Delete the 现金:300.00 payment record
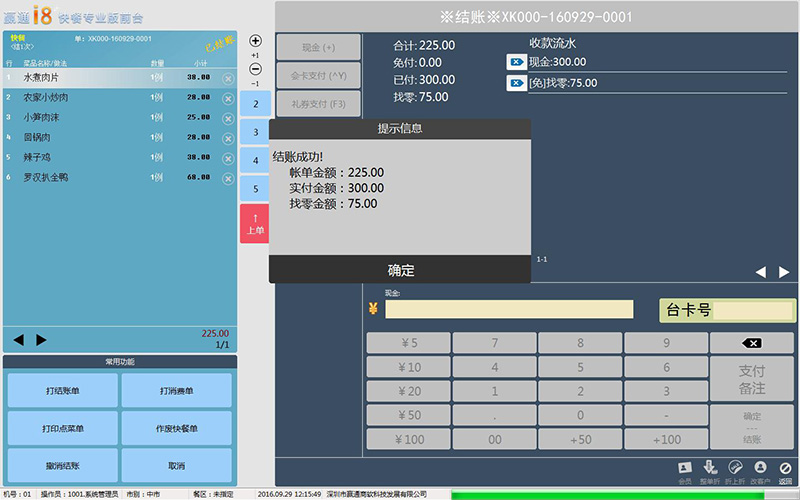 click(516, 62)
